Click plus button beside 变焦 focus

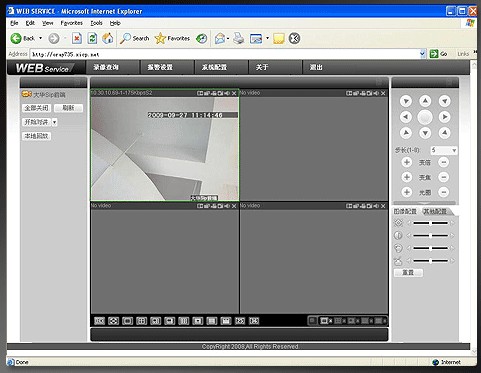pyautogui.click(x=407, y=177)
